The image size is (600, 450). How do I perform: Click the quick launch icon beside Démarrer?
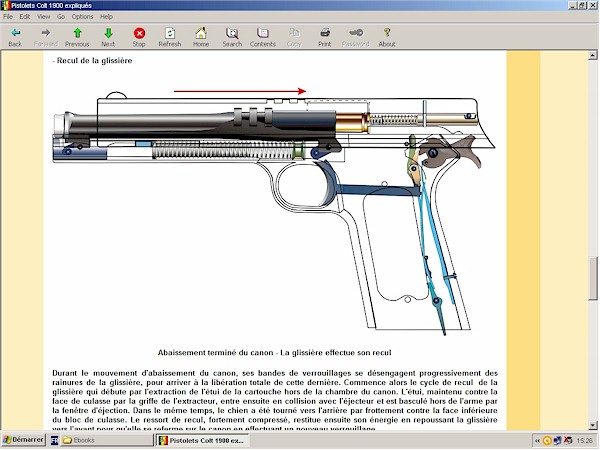coord(54,440)
